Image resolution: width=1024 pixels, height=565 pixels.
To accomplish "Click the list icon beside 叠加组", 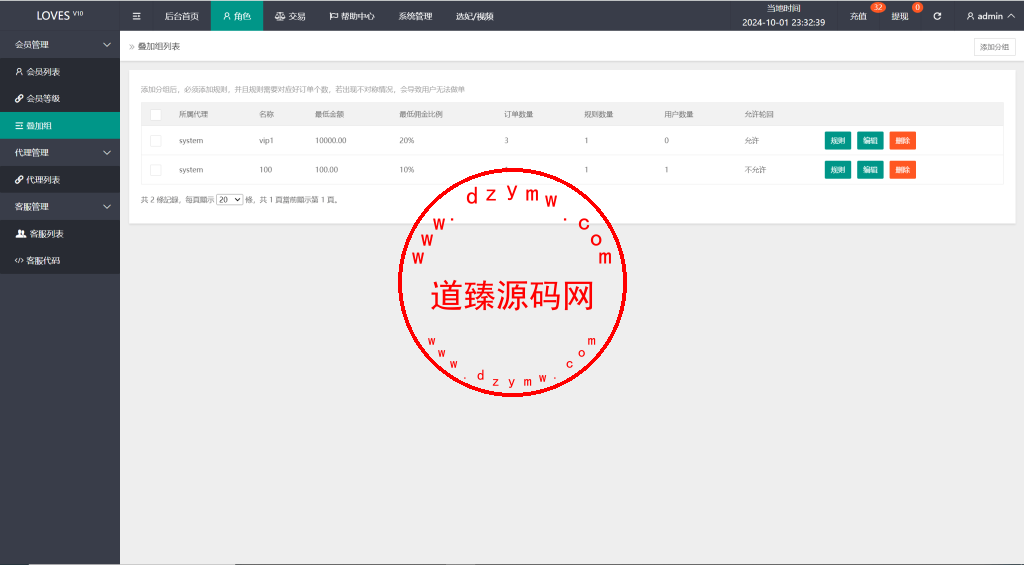I will click(19, 125).
